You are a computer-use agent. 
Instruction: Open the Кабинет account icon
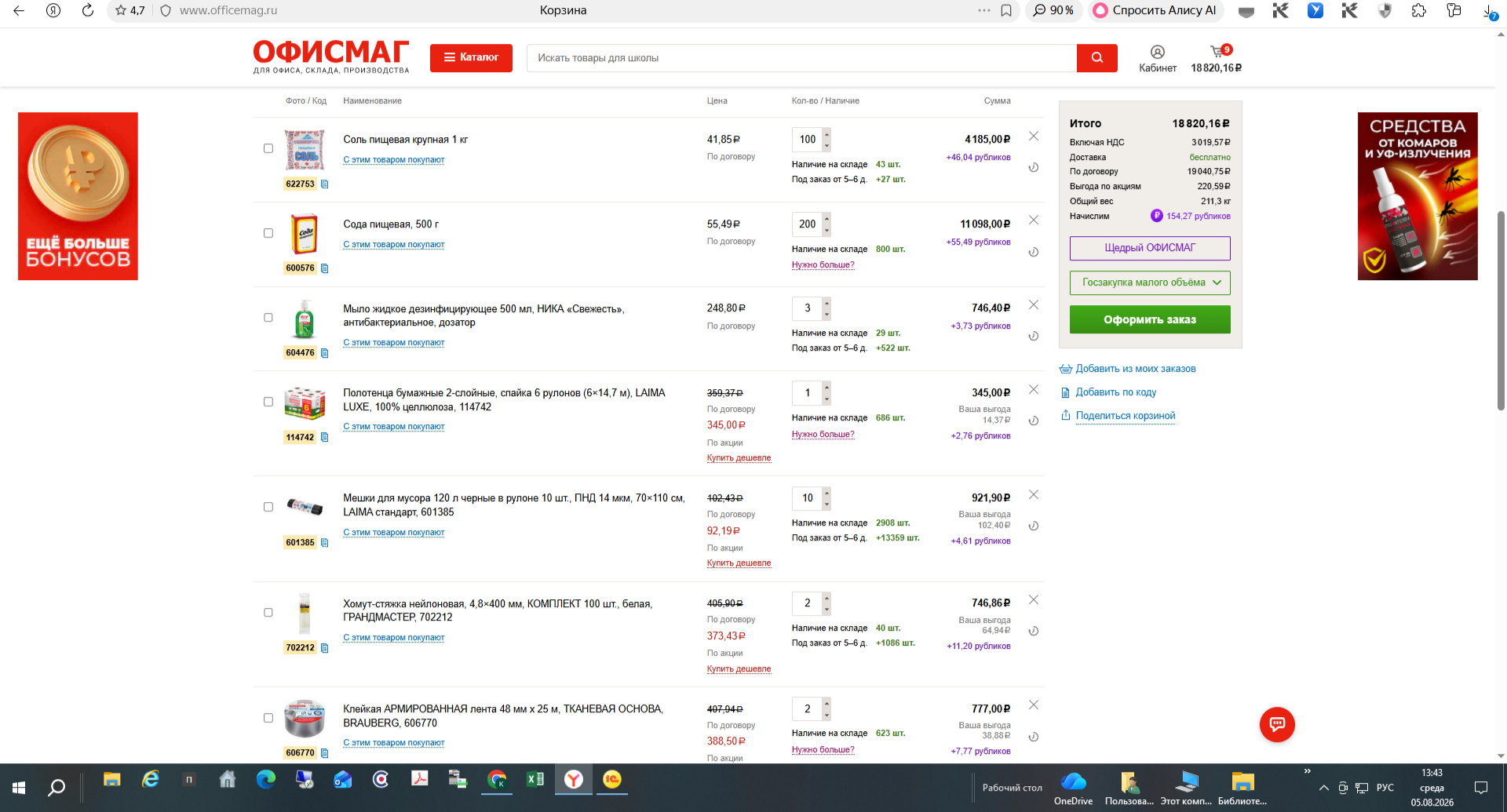click(x=1158, y=52)
